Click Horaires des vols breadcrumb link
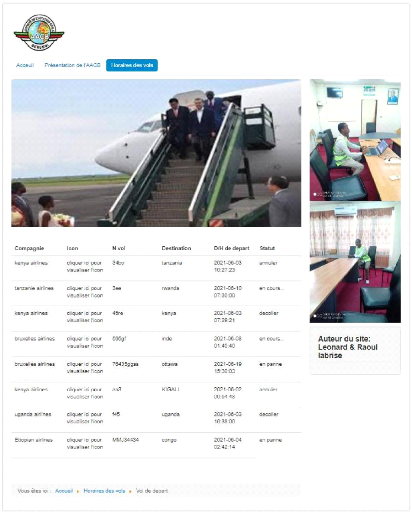This screenshot has width=412, height=512. click(104, 491)
